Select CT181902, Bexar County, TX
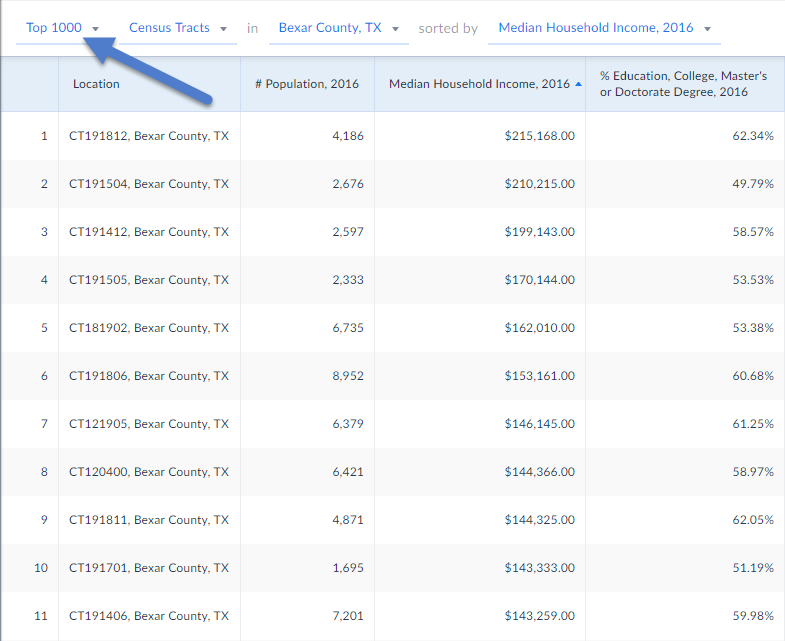 click(x=149, y=328)
